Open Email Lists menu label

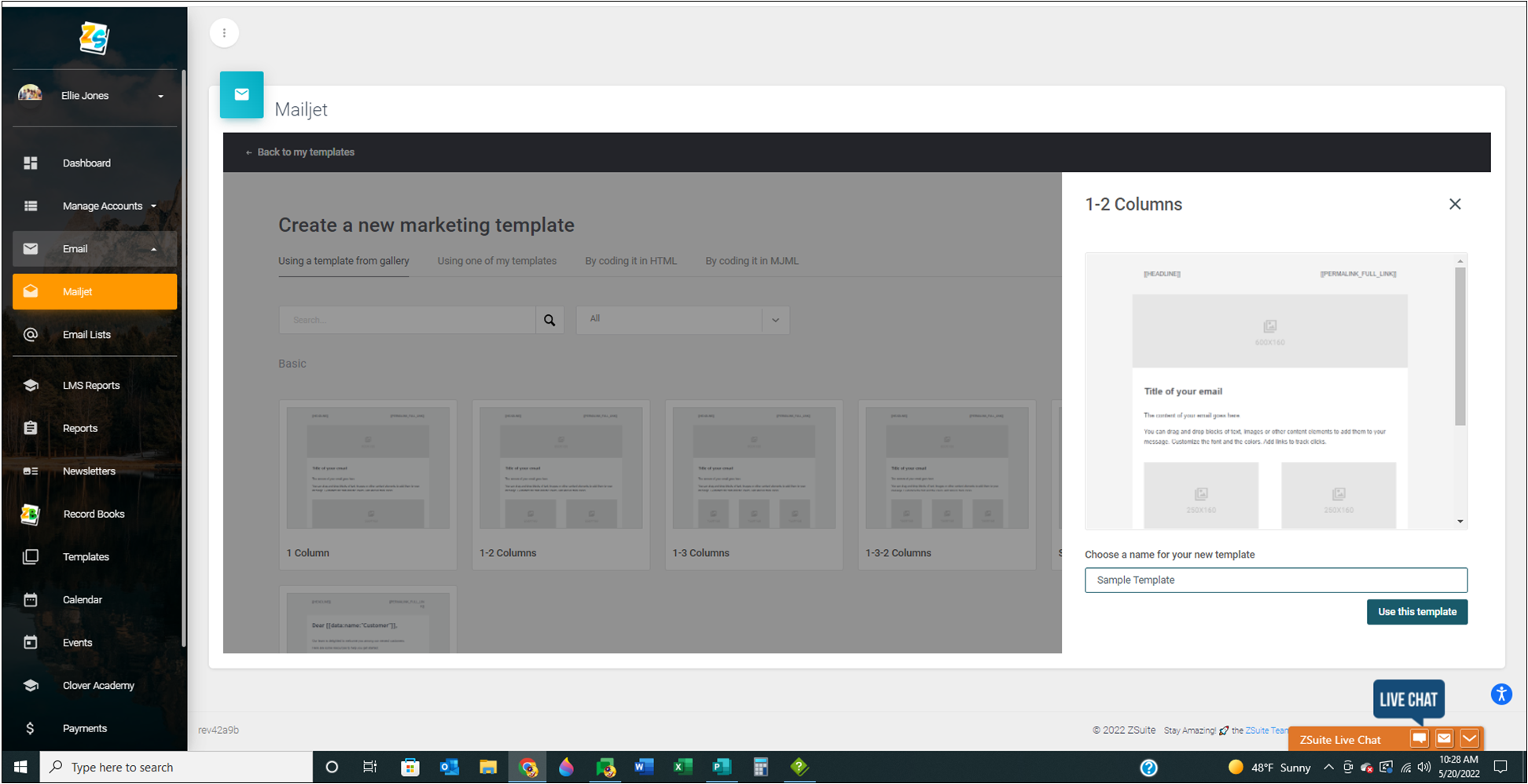(86, 334)
